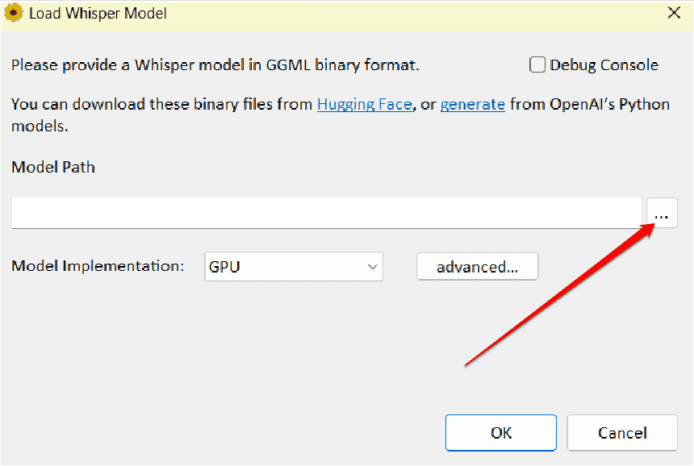
Task: Confirm the dialog with OK
Action: point(501,433)
